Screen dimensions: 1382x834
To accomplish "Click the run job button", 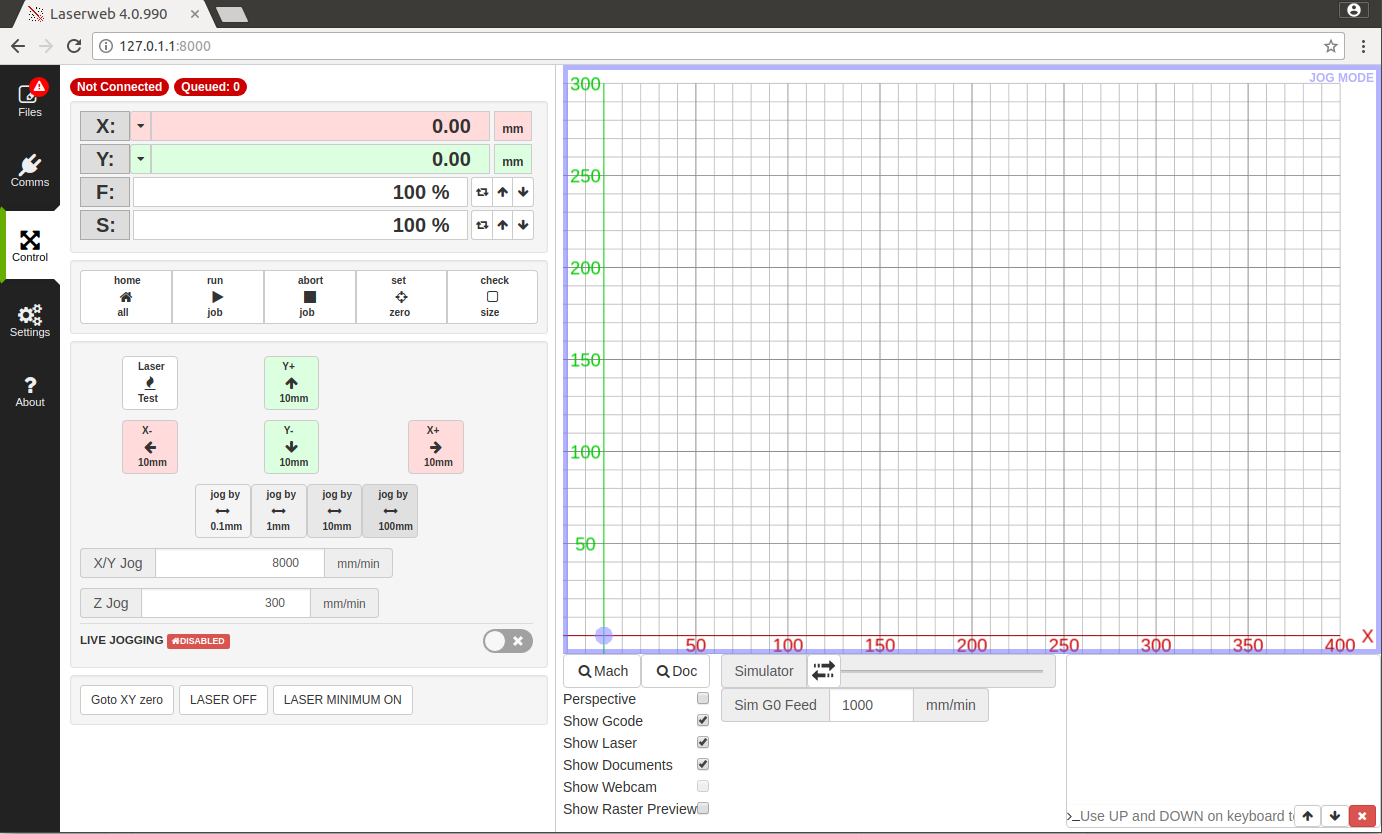I will (218, 297).
